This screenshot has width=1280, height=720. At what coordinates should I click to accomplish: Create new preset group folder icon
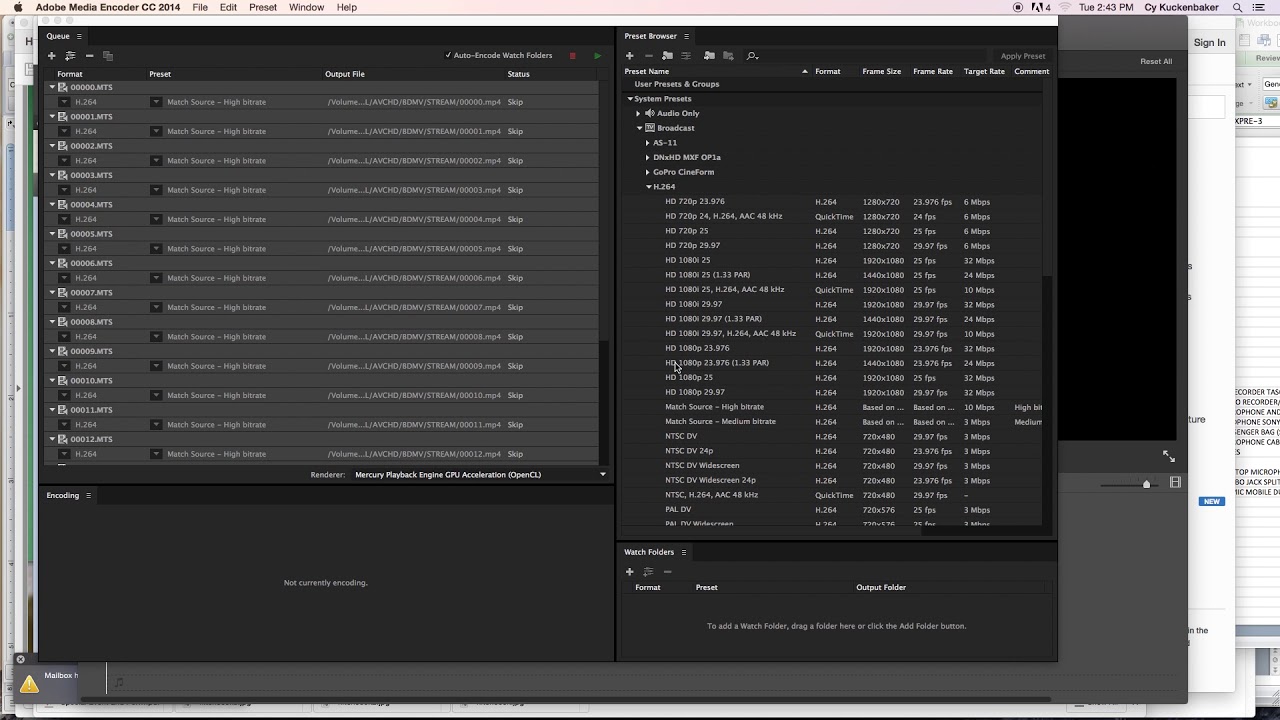pos(667,56)
